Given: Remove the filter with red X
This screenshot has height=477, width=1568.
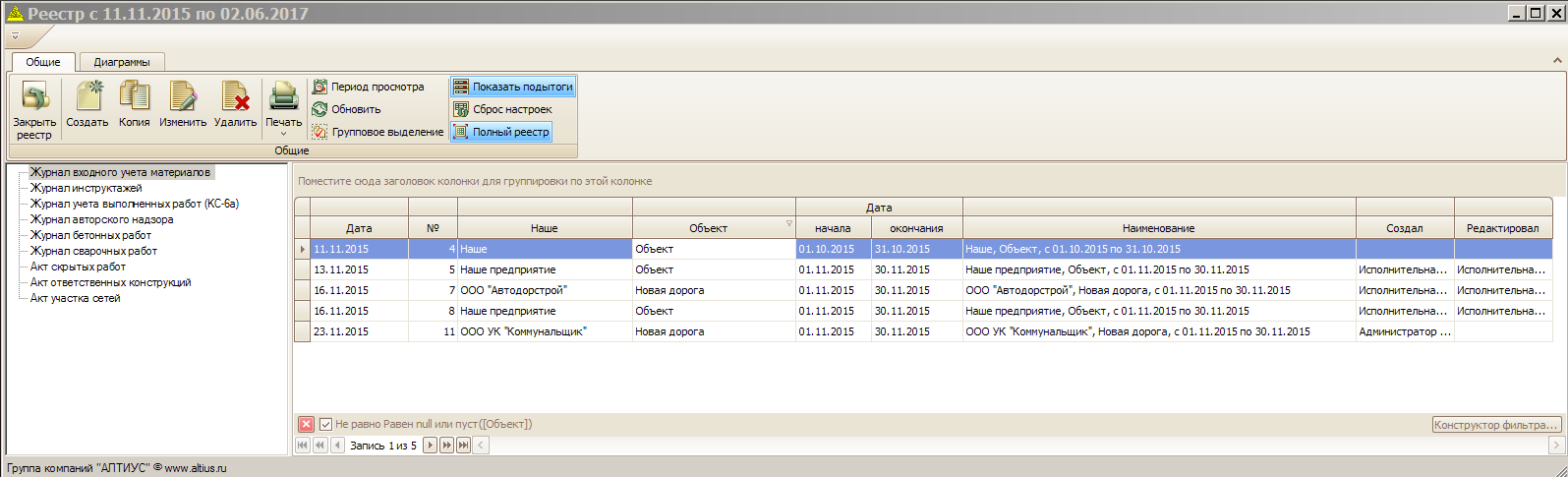Looking at the screenshot, I should (x=306, y=425).
